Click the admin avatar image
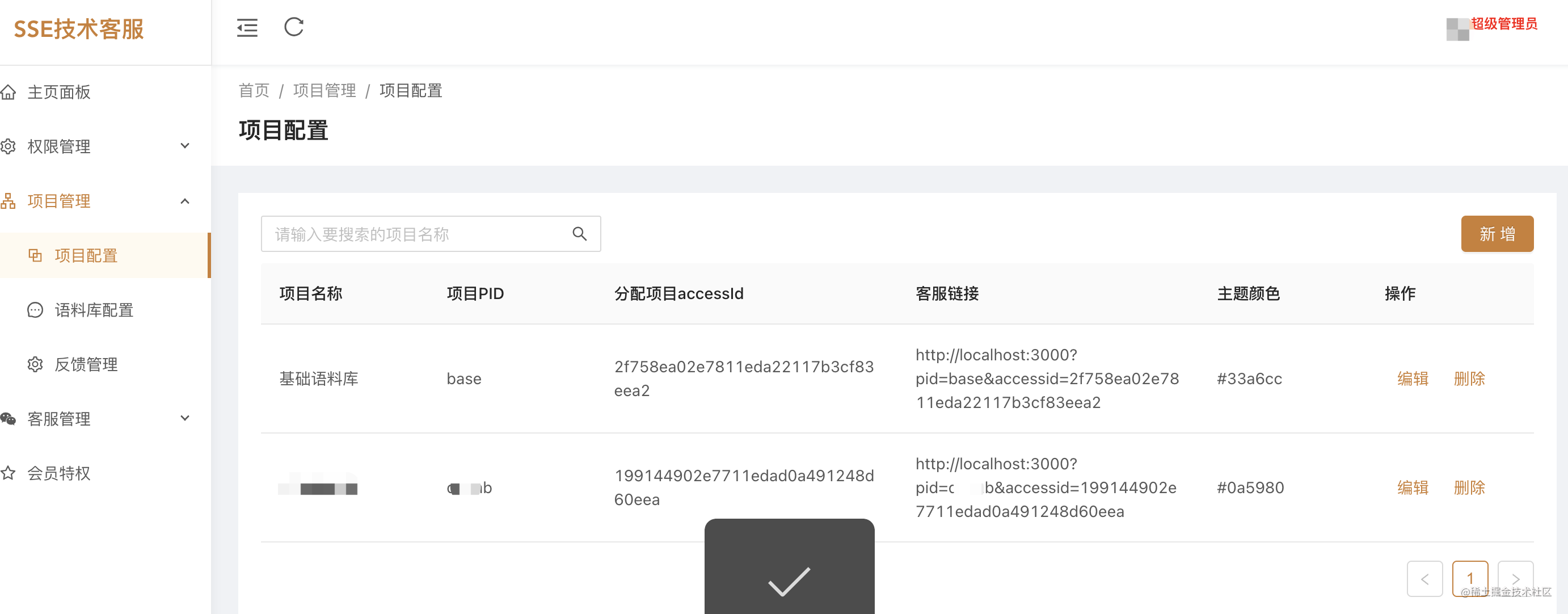The width and height of the screenshot is (1568, 614). pyautogui.click(x=1457, y=30)
